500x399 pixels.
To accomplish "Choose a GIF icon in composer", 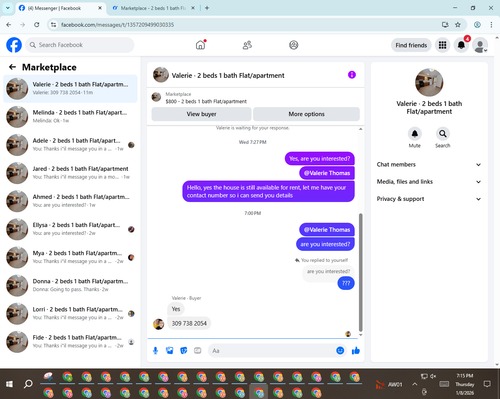I will [198, 351].
